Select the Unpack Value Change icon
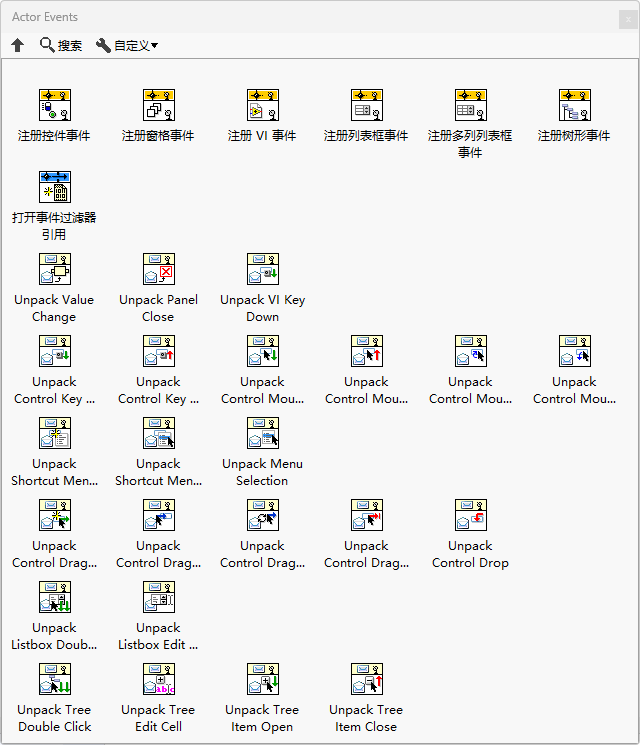Viewport: 640px width, 745px height. click(55, 269)
